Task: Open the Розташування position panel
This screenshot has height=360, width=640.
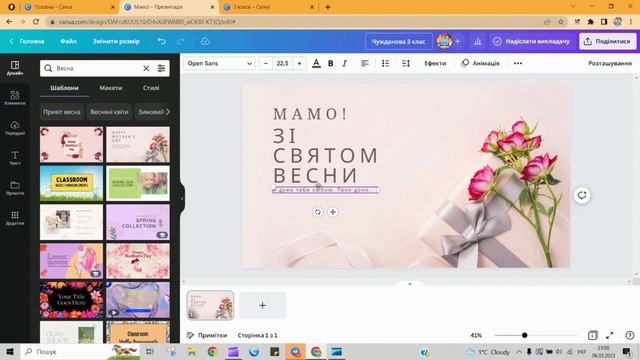Action: tap(610, 63)
